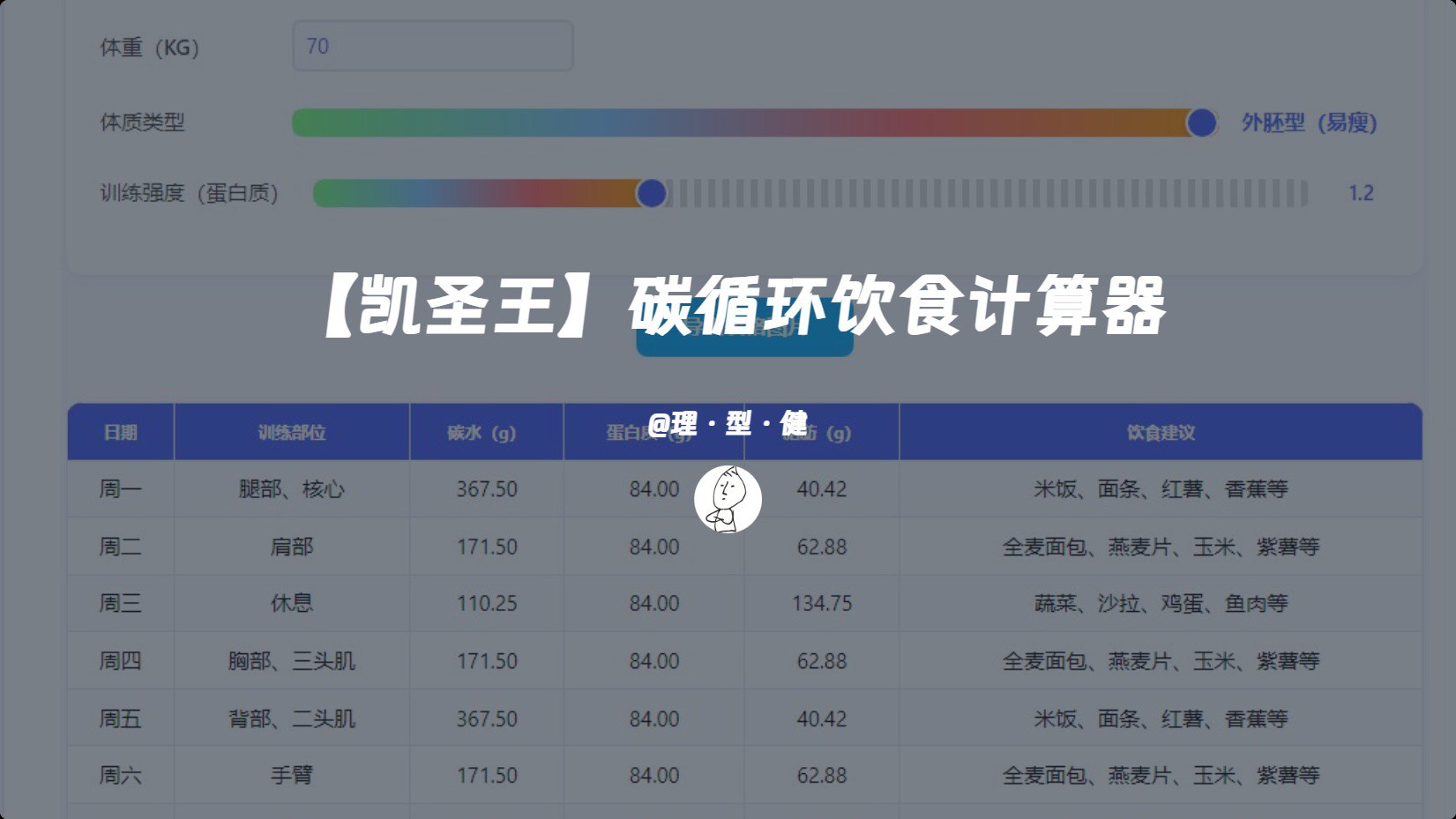The width and height of the screenshot is (1456, 819).
Task: Click the diet suggestion in the 周五 row
Action: 1161,718
